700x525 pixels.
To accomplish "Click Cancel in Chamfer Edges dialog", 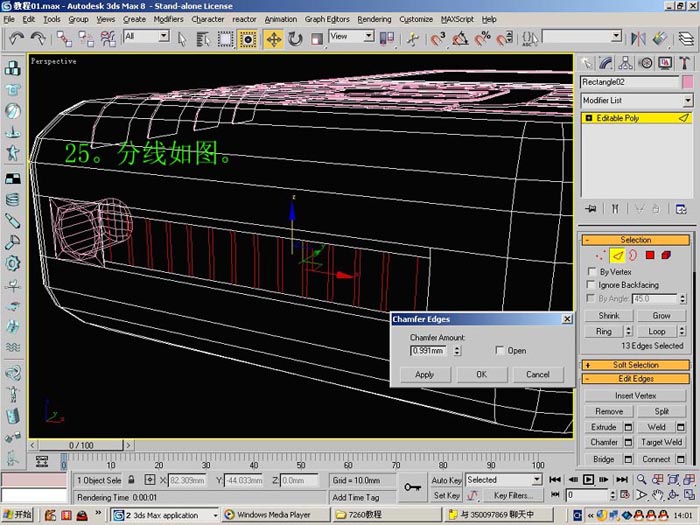I will coord(538,375).
